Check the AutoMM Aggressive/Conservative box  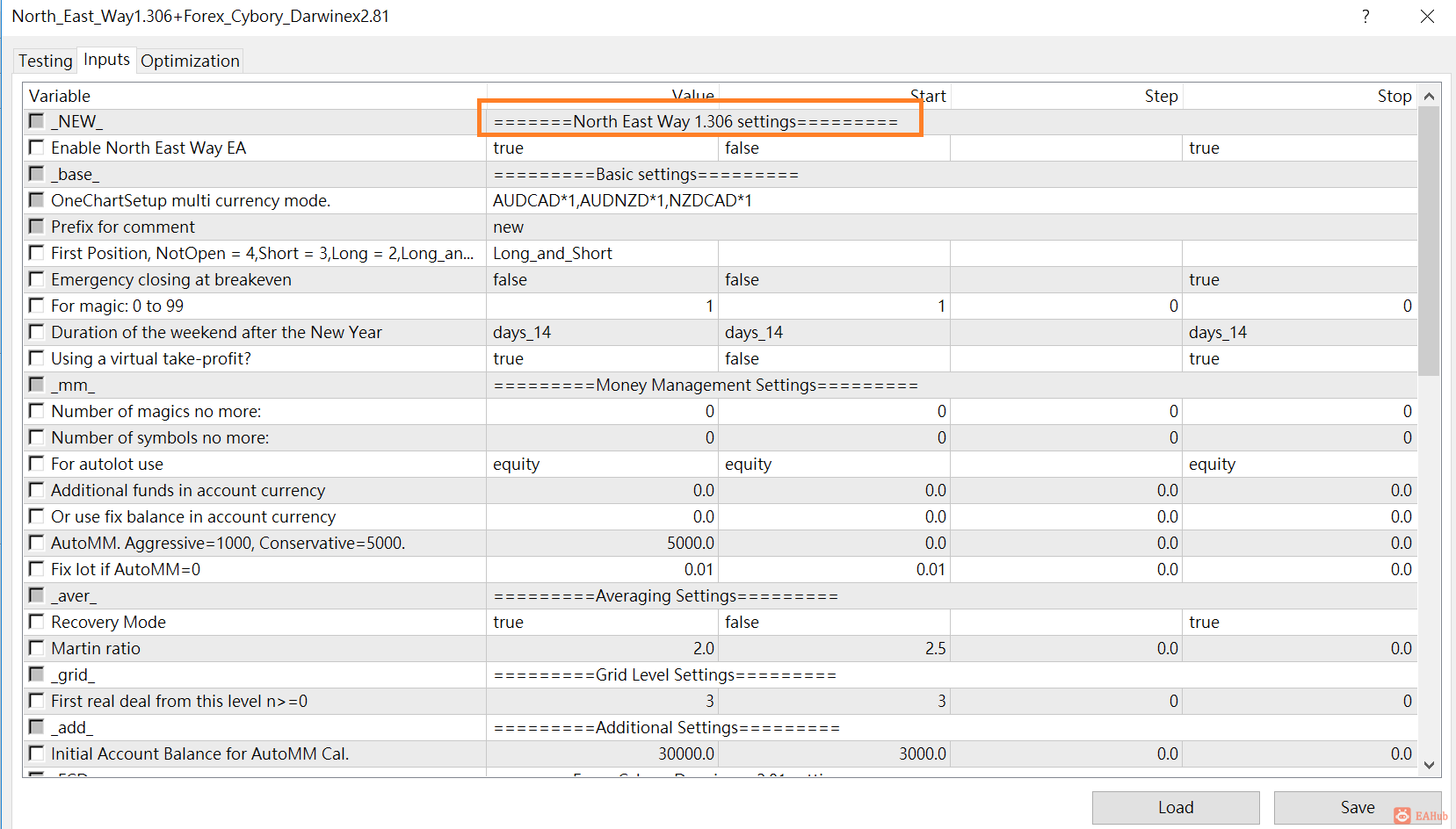coord(37,543)
